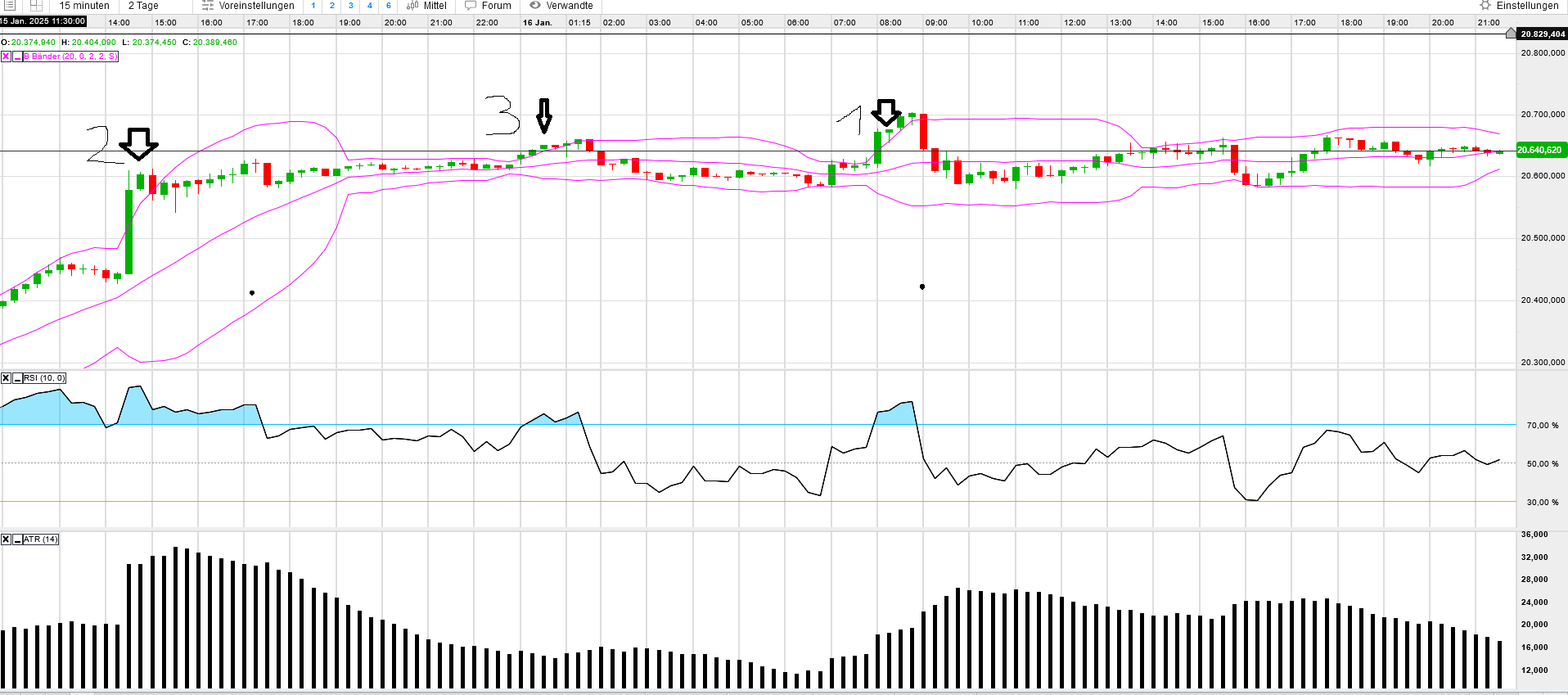Click the price axis scroll-up marker
1568x695 pixels.
point(1511,33)
